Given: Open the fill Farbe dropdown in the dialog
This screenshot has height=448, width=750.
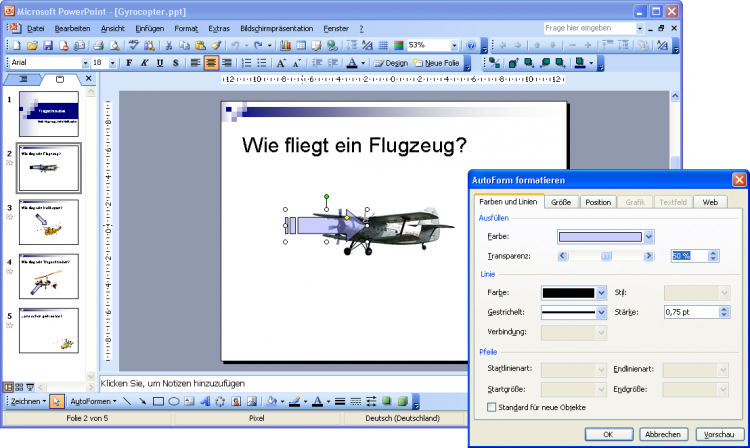Looking at the screenshot, I should click(x=649, y=236).
